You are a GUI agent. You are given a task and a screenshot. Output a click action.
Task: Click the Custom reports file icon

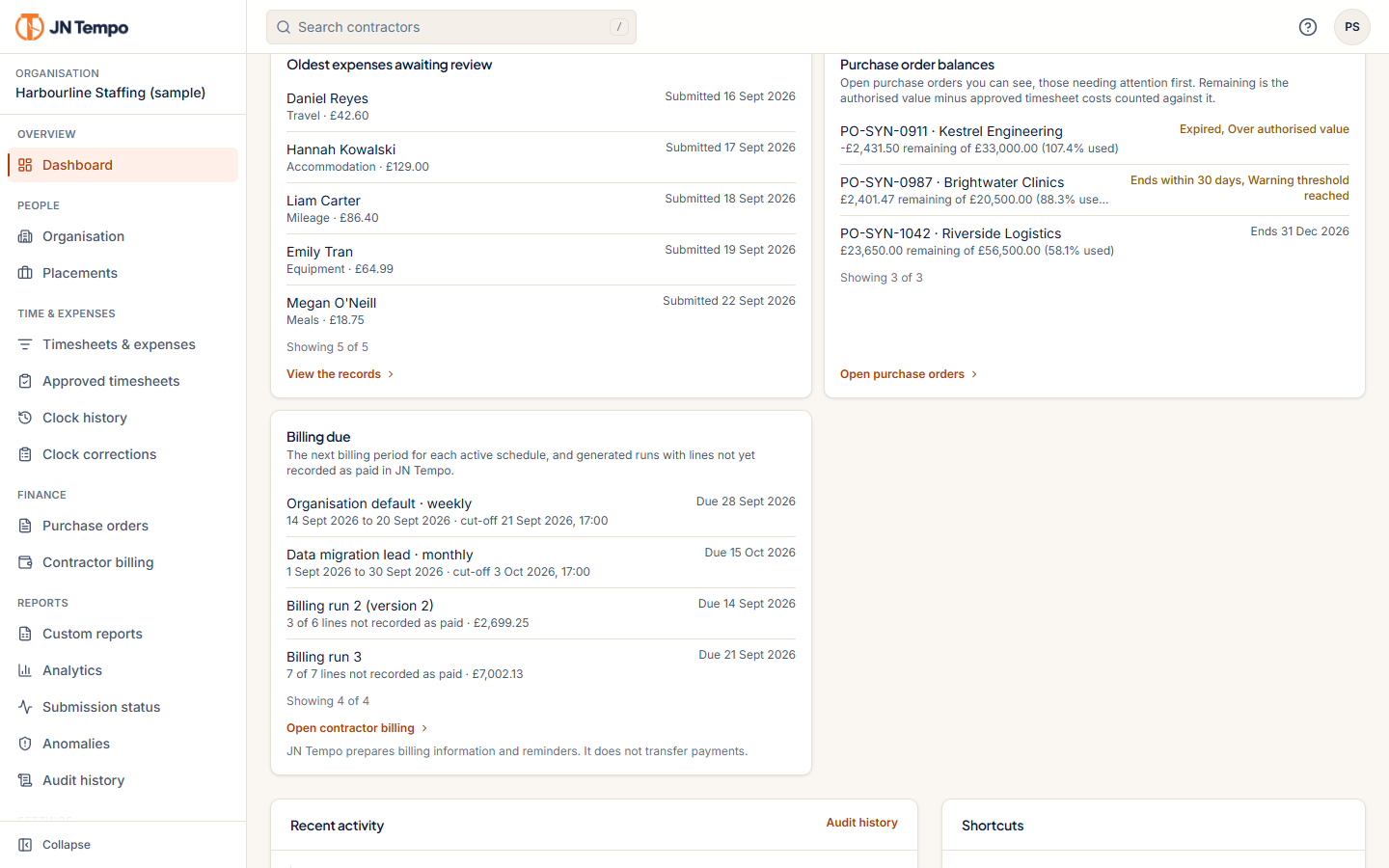click(x=25, y=634)
